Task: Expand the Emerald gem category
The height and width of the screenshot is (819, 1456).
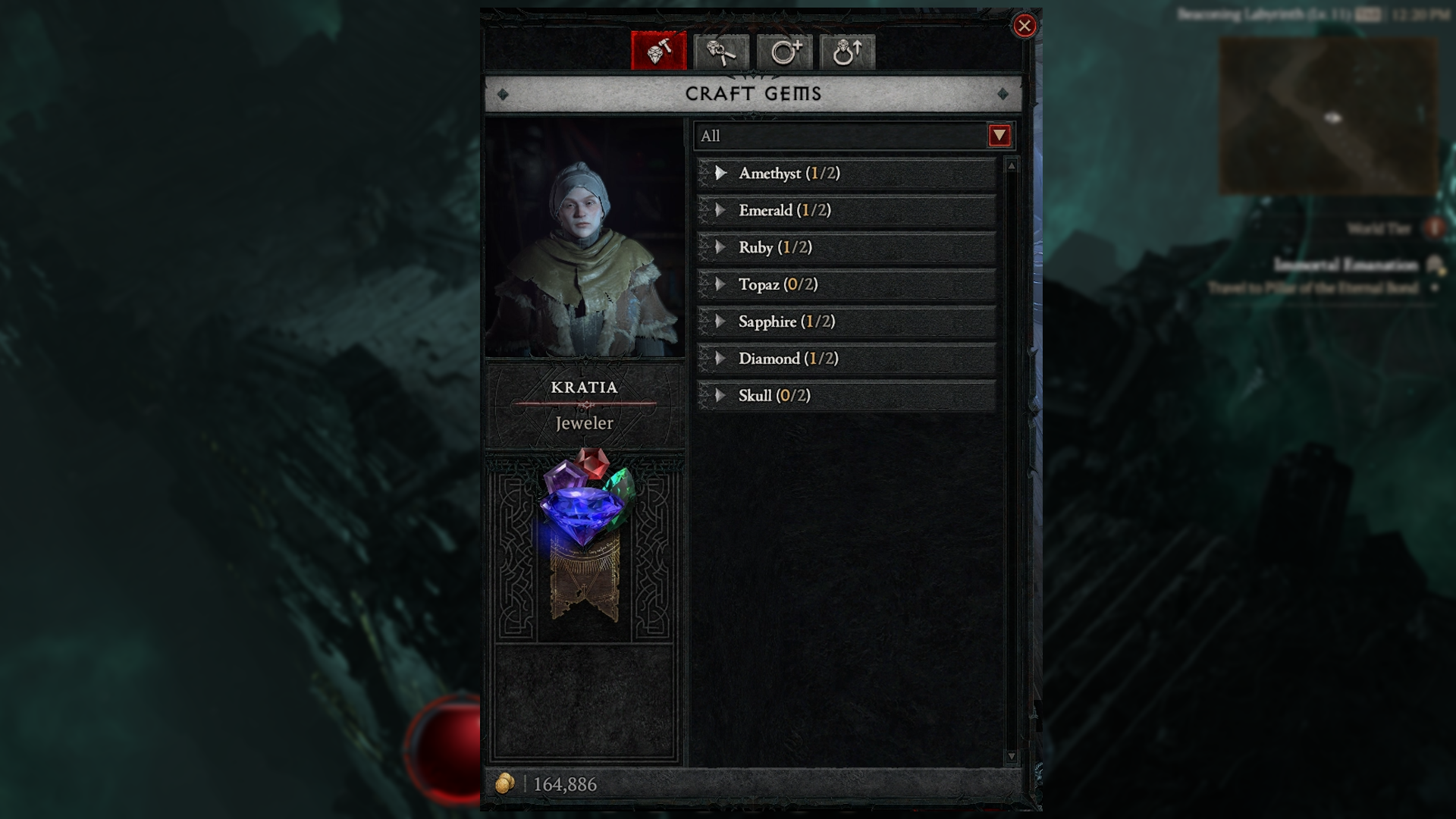Action: [847, 210]
